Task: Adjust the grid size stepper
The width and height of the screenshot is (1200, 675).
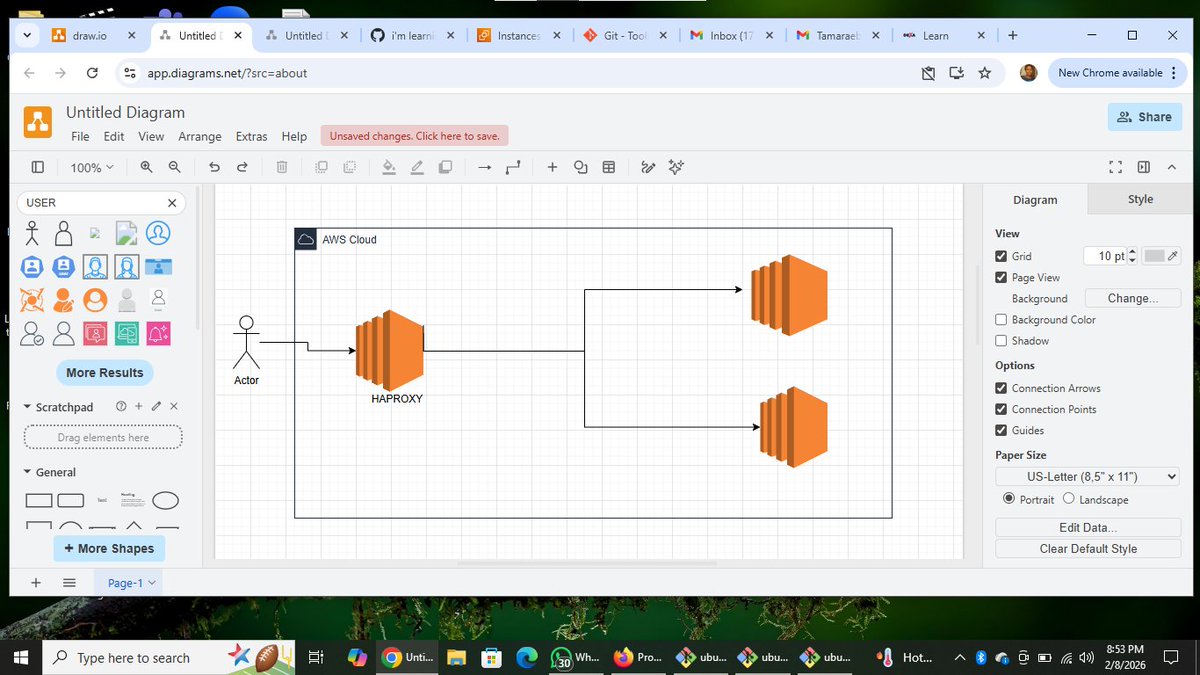Action: point(1132,257)
